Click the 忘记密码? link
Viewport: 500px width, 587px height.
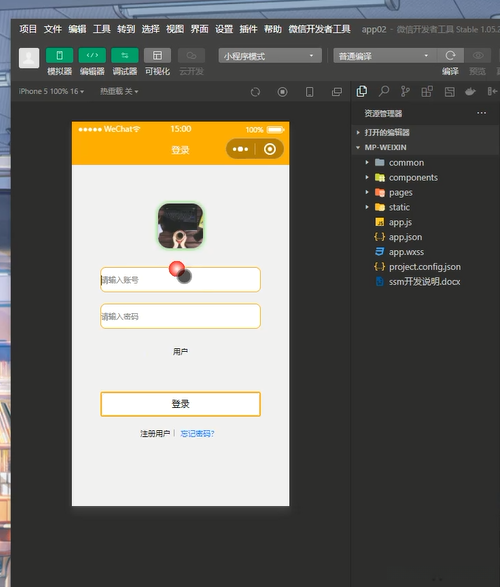tap(197, 434)
